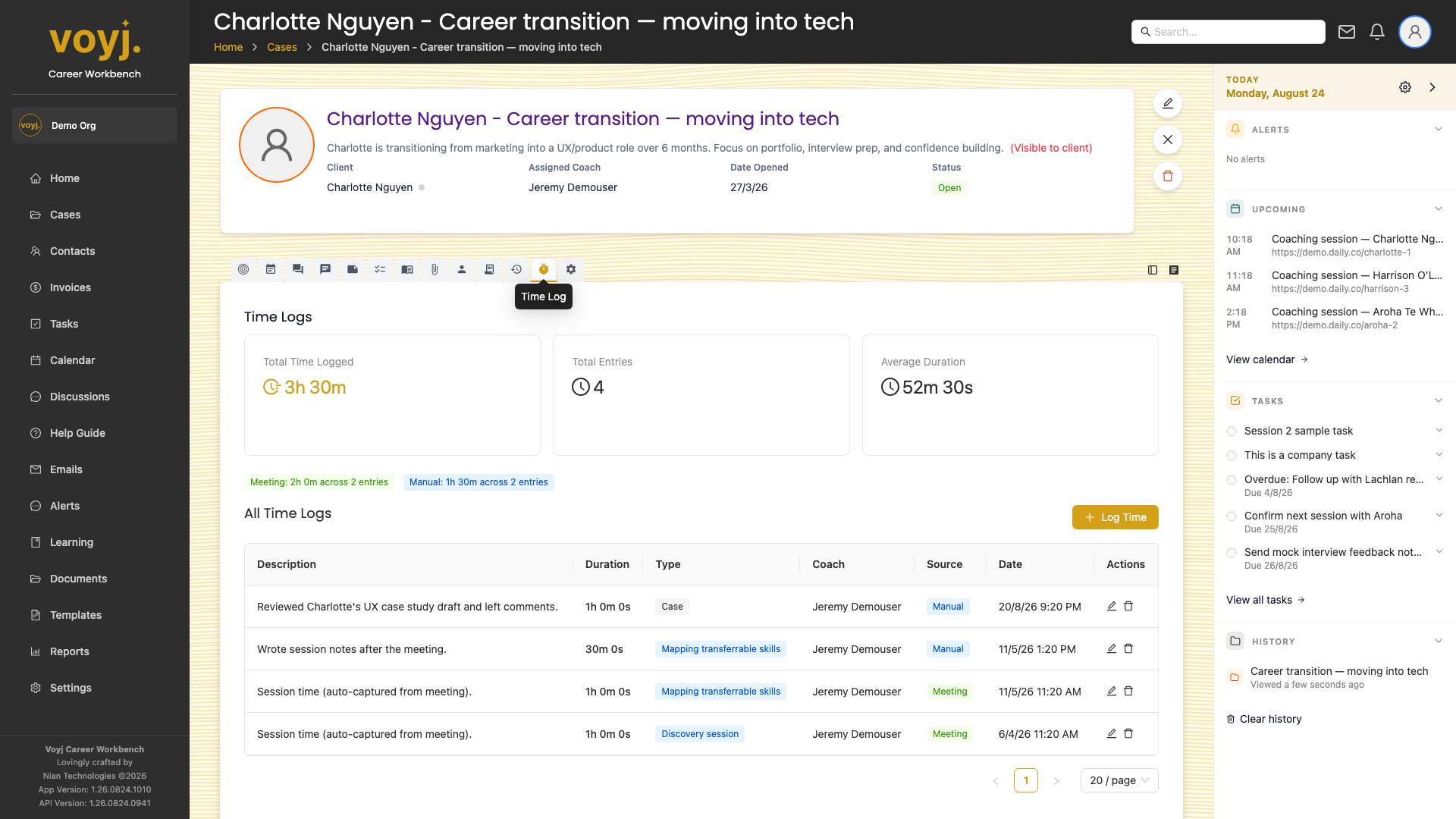Viewport: 1456px width, 819px height.
Task: Mark 'This is a company task' complete
Action: tap(1232, 456)
